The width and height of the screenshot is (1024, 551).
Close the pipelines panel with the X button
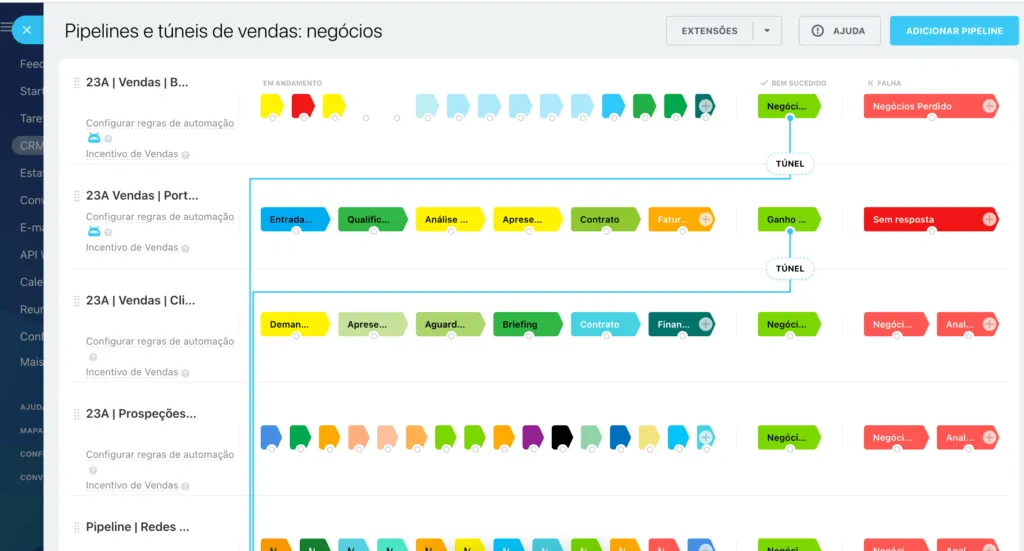click(x=27, y=30)
